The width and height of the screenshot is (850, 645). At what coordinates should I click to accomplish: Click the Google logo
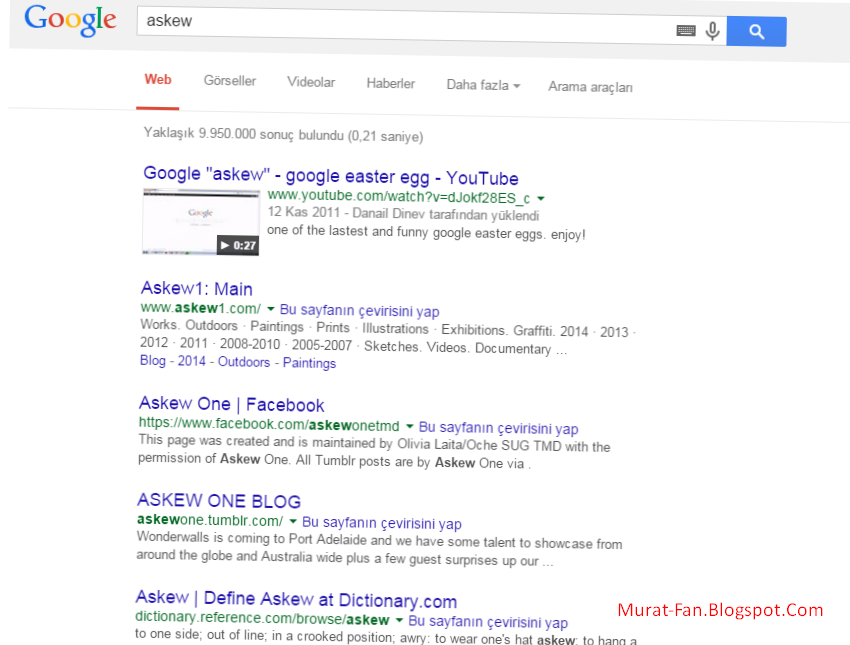[x=70, y=20]
